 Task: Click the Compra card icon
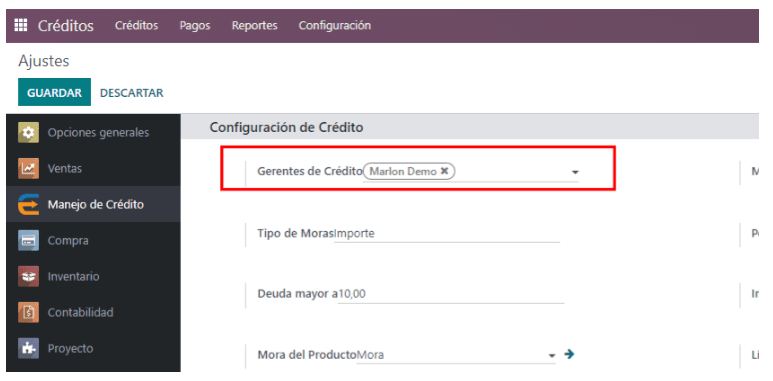pyautogui.click(x=28, y=241)
